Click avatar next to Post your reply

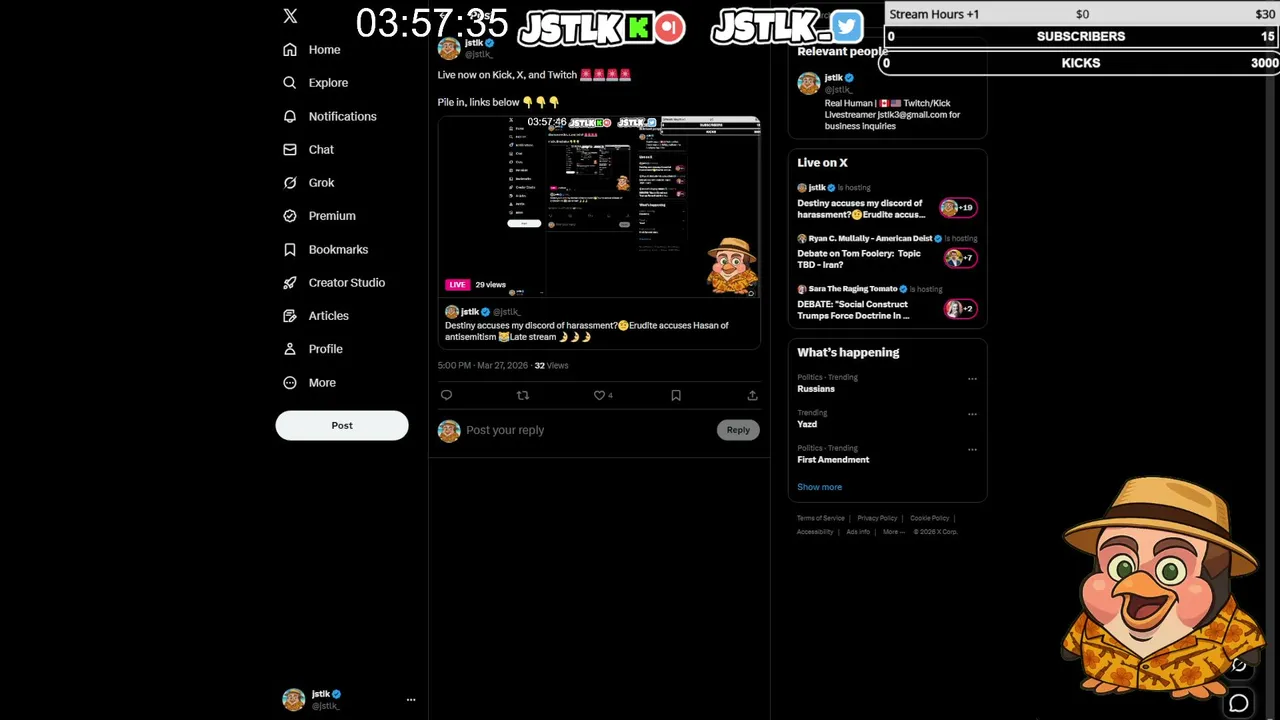[x=449, y=430]
